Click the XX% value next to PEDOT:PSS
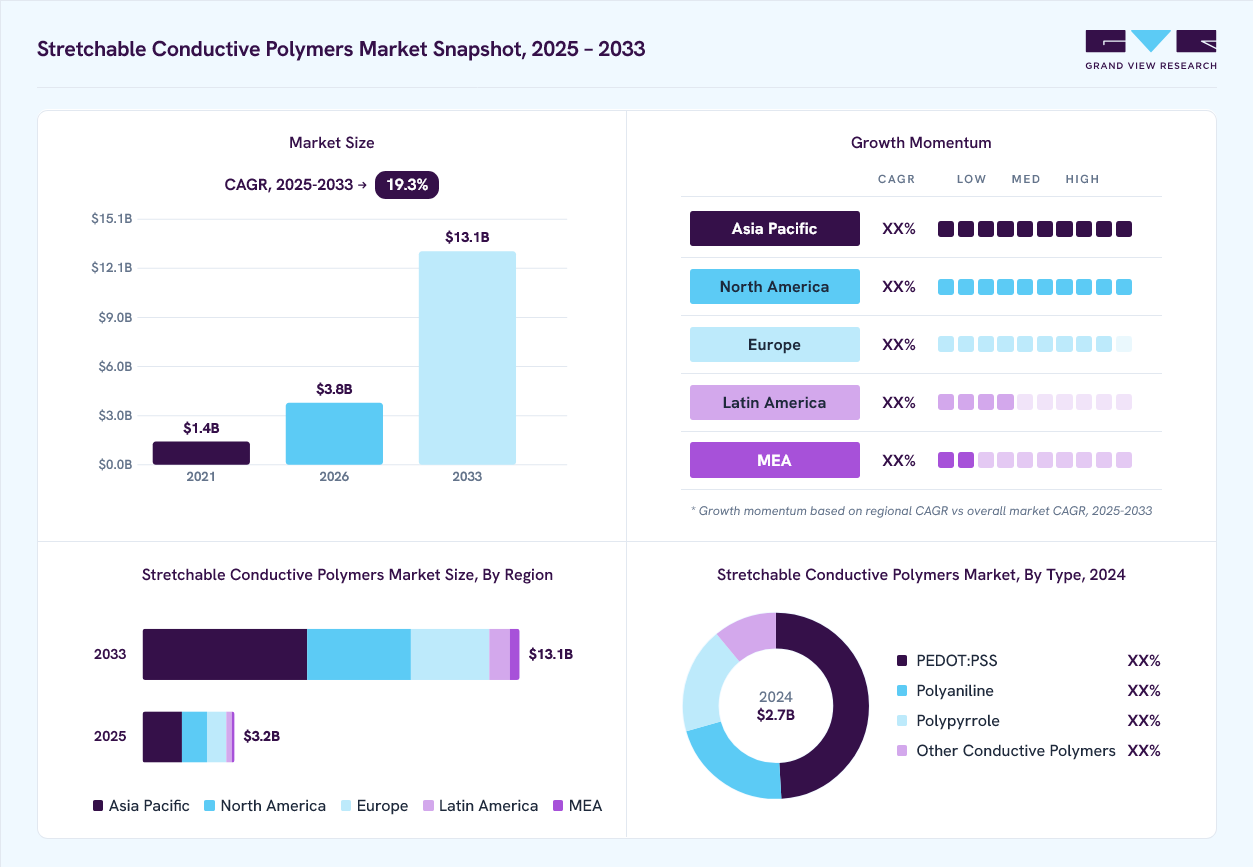The height and width of the screenshot is (867, 1253). click(1144, 661)
